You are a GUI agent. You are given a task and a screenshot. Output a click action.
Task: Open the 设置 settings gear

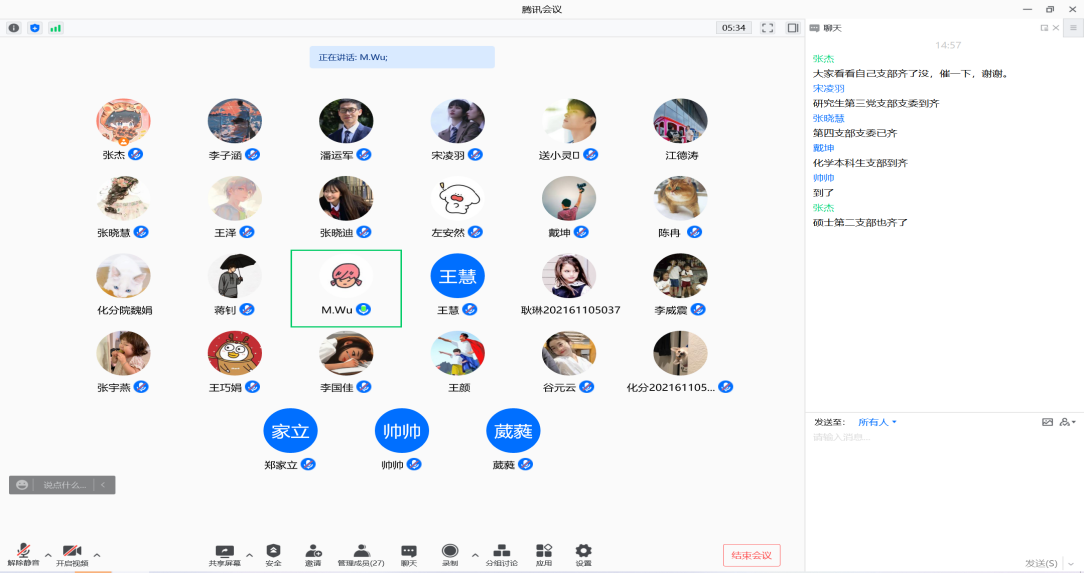coord(583,553)
